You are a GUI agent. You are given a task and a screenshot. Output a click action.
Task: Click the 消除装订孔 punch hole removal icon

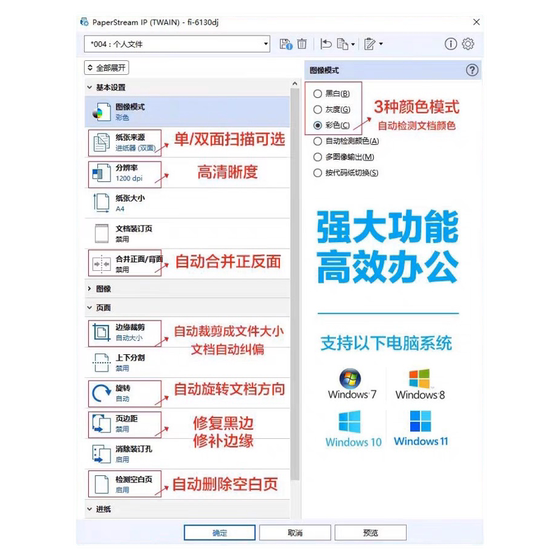coord(102,454)
